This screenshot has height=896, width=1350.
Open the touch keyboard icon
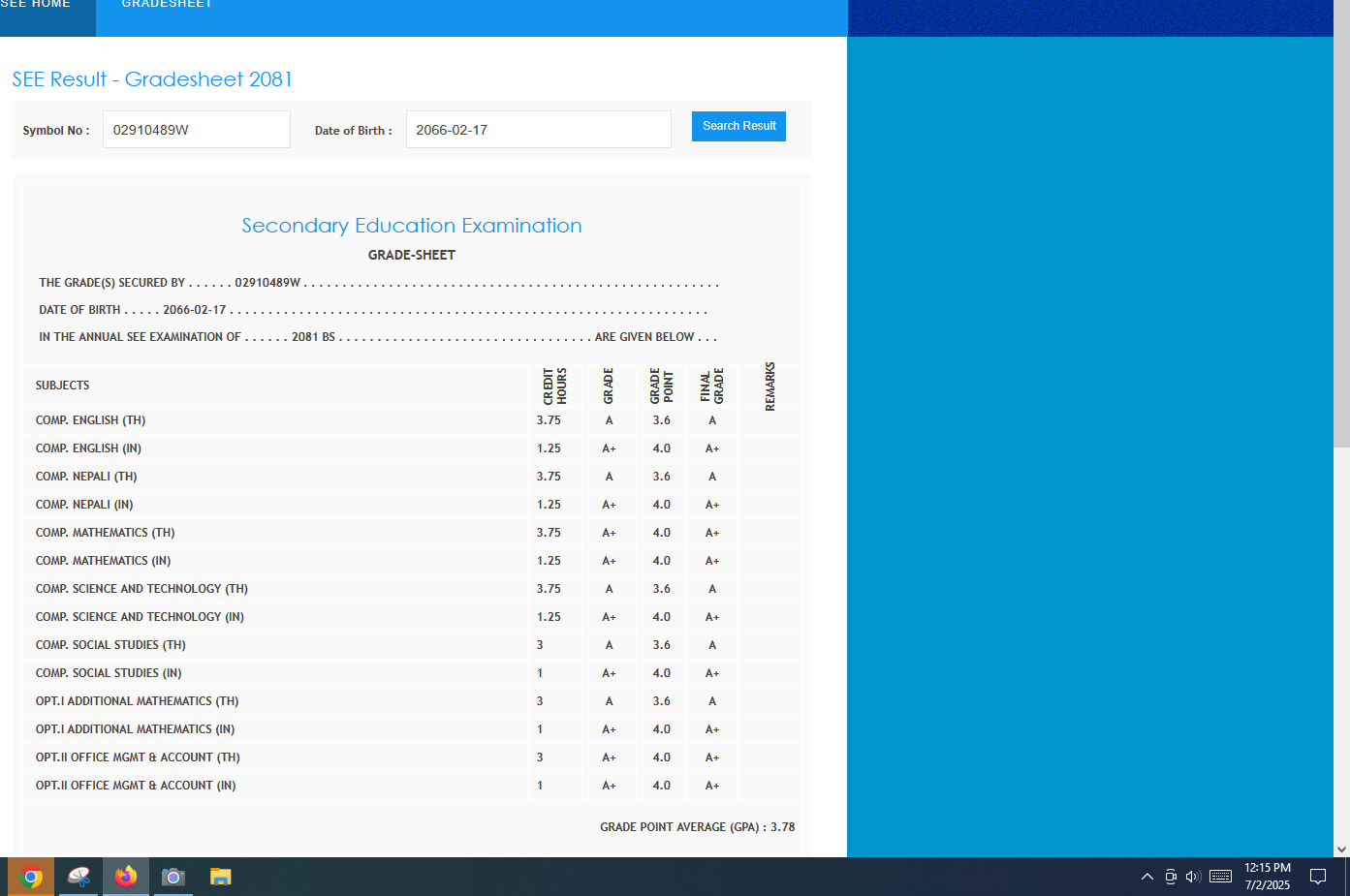coord(1220,877)
